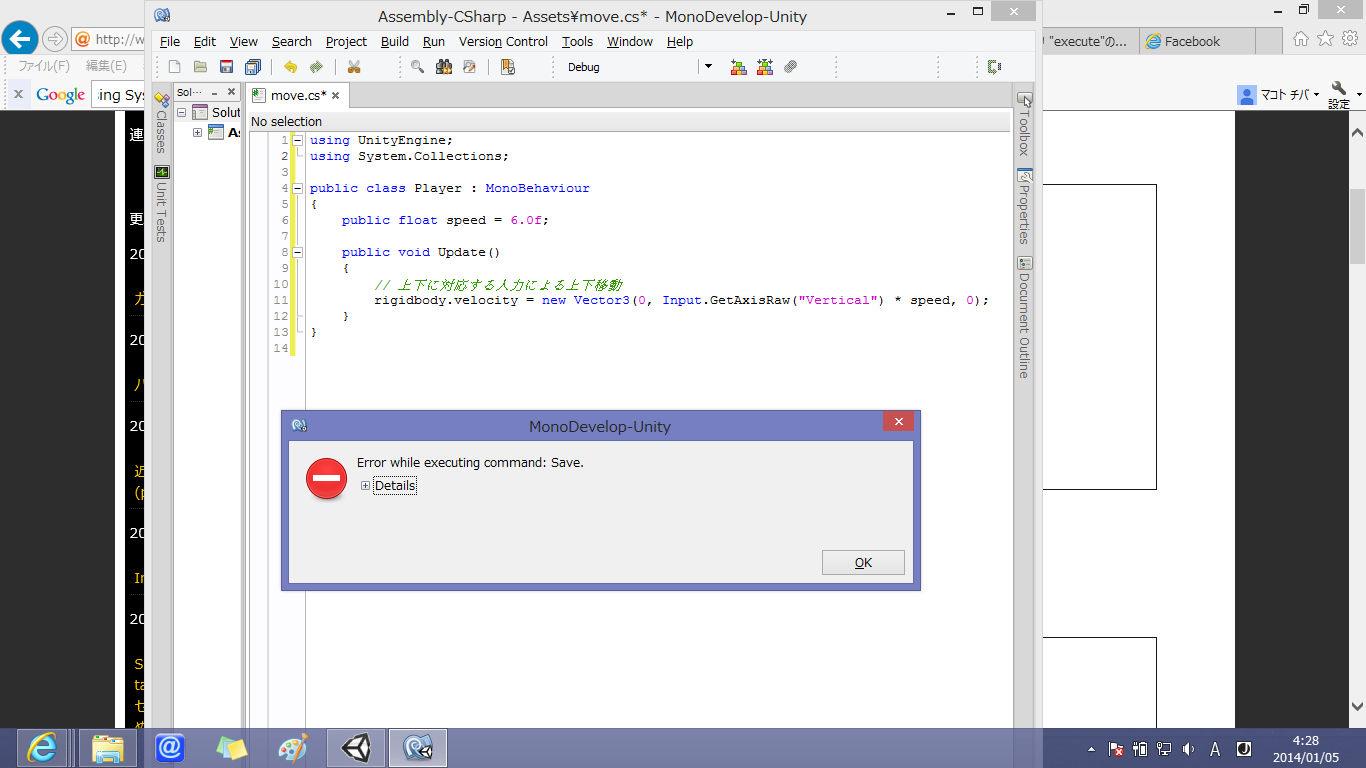
Task: Click the document icon after the Replace icon
Action: tap(507, 67)
